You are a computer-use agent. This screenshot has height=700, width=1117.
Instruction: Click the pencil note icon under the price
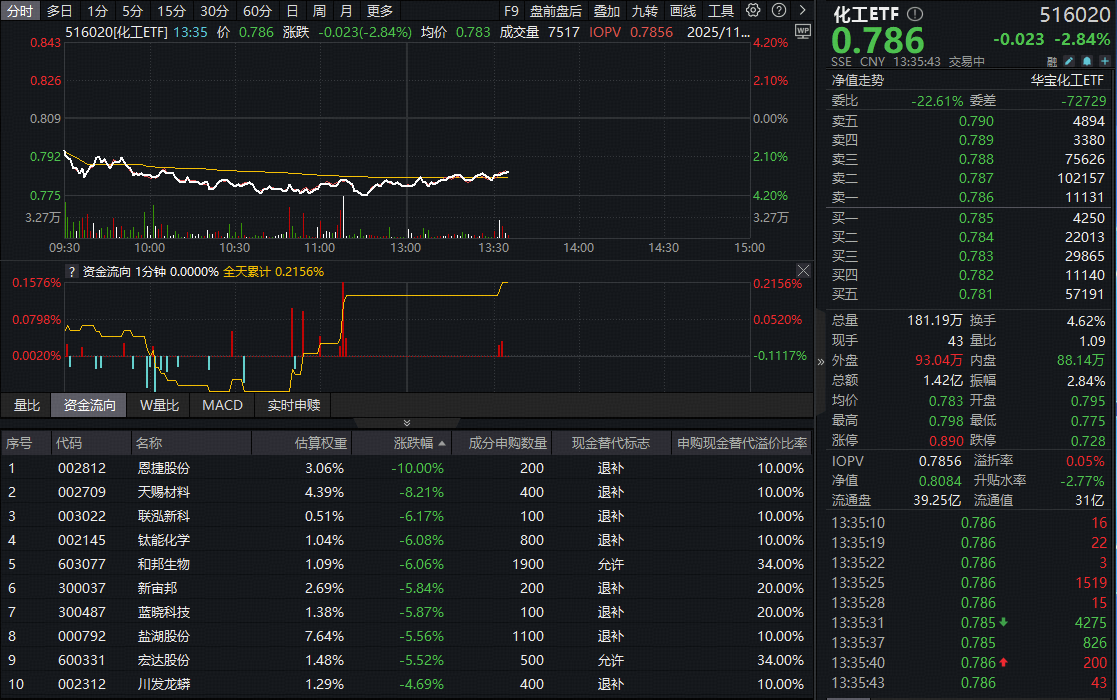[1069, 61]
